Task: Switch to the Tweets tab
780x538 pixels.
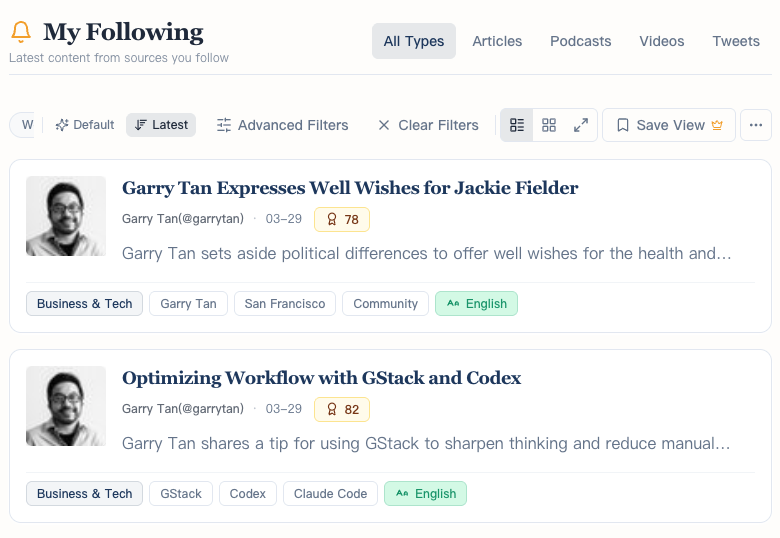Action: [736, 41]
